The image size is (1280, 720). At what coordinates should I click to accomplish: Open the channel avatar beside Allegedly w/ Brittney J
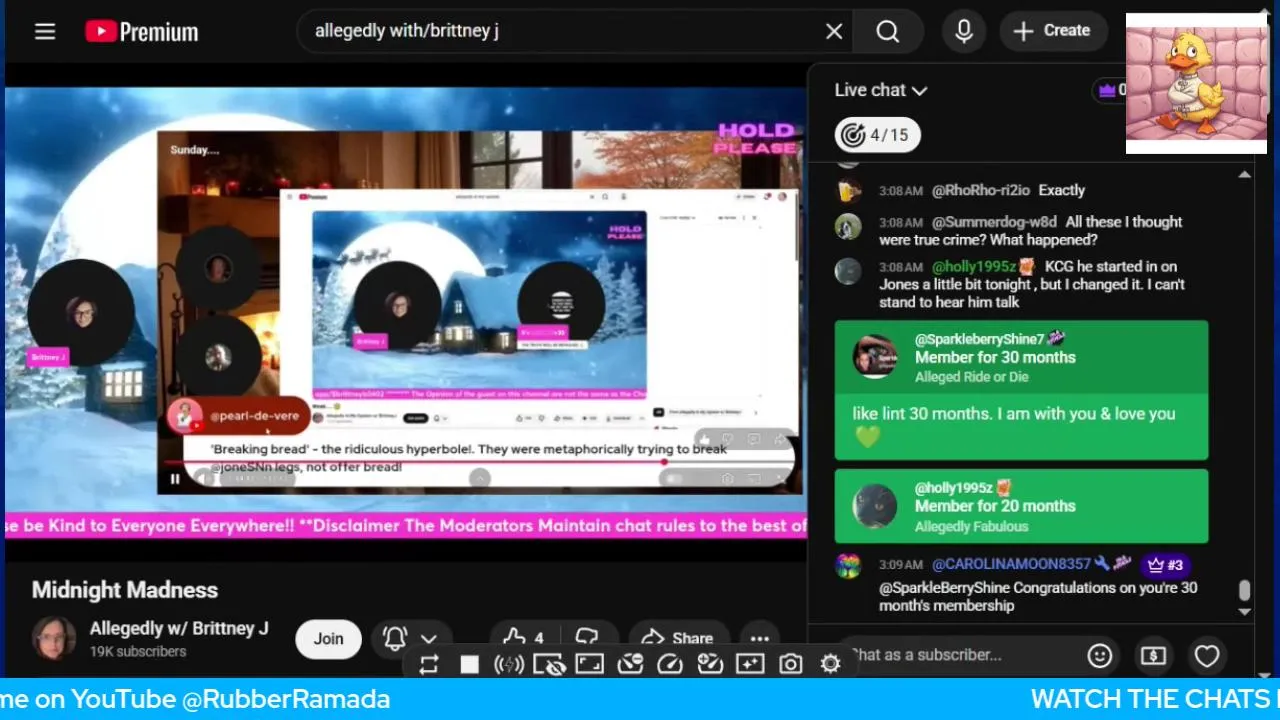click(x=54, y=639)
